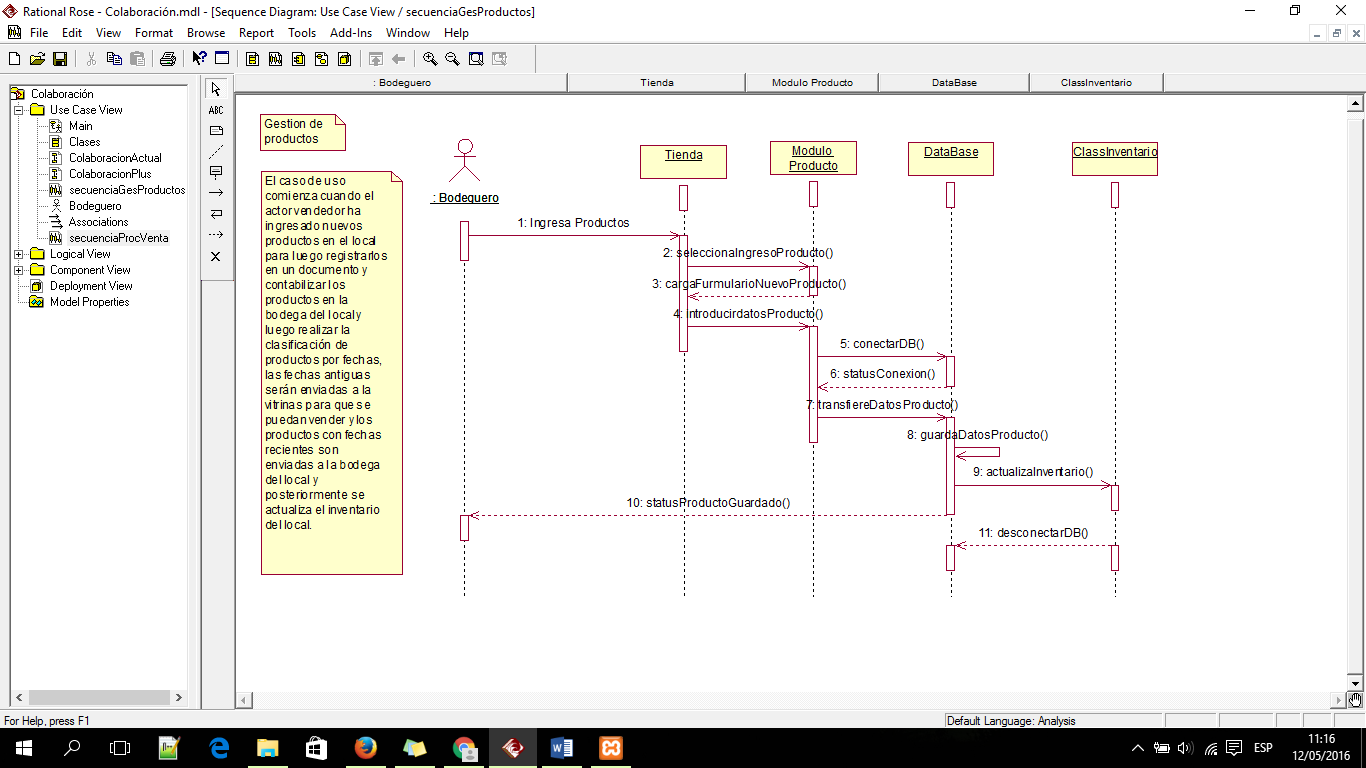Select the DataBase object box in diagram

click(x=951, y=159)
